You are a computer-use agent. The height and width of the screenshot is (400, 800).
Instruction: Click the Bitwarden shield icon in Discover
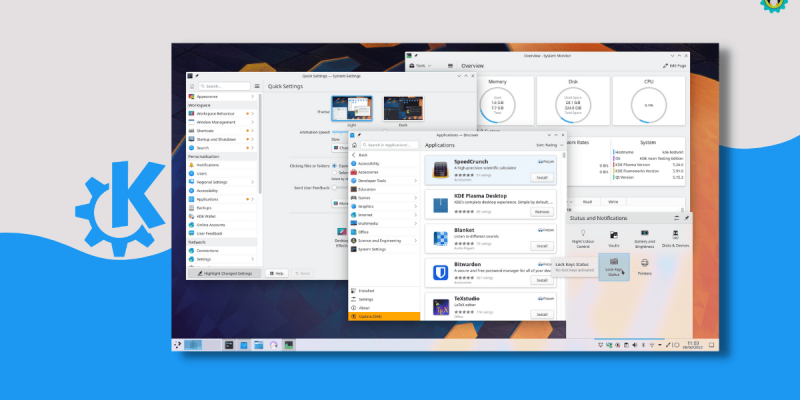[x=440, y=272]
